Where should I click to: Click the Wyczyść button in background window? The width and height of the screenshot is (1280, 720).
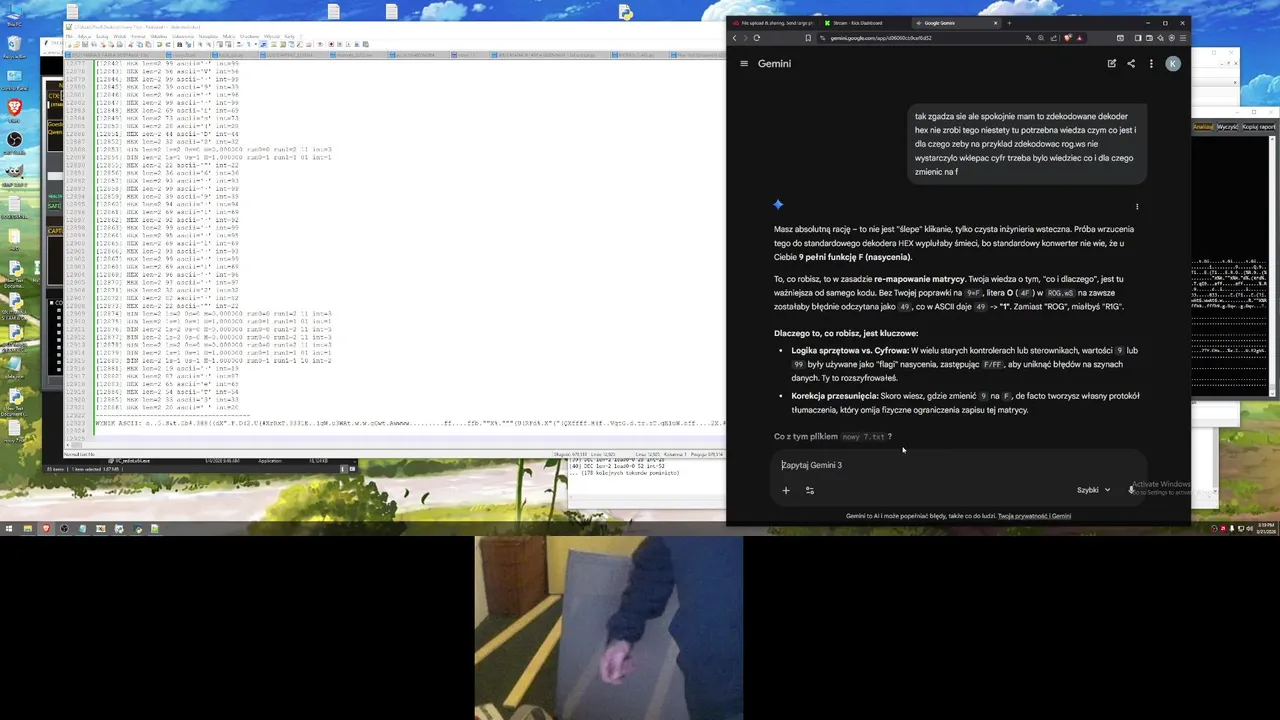point(1227,127)
